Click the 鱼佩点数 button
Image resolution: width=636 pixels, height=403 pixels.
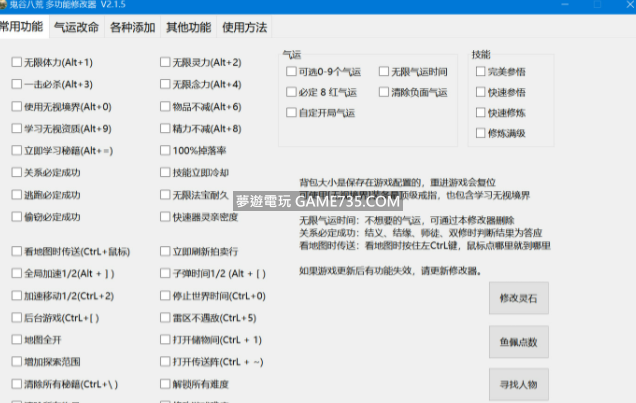519,342
